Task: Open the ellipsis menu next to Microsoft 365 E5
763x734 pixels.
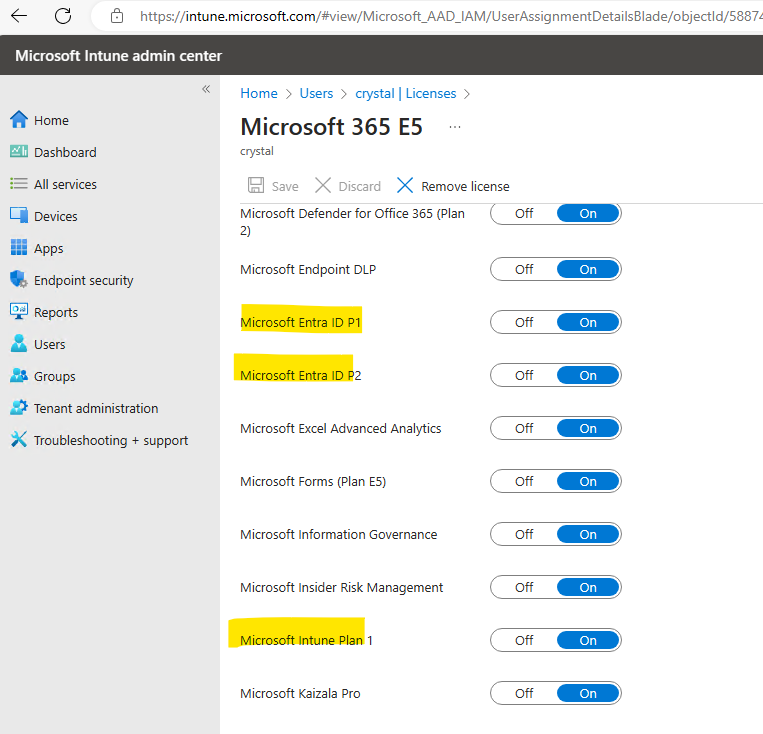Action: click(455, 127)
